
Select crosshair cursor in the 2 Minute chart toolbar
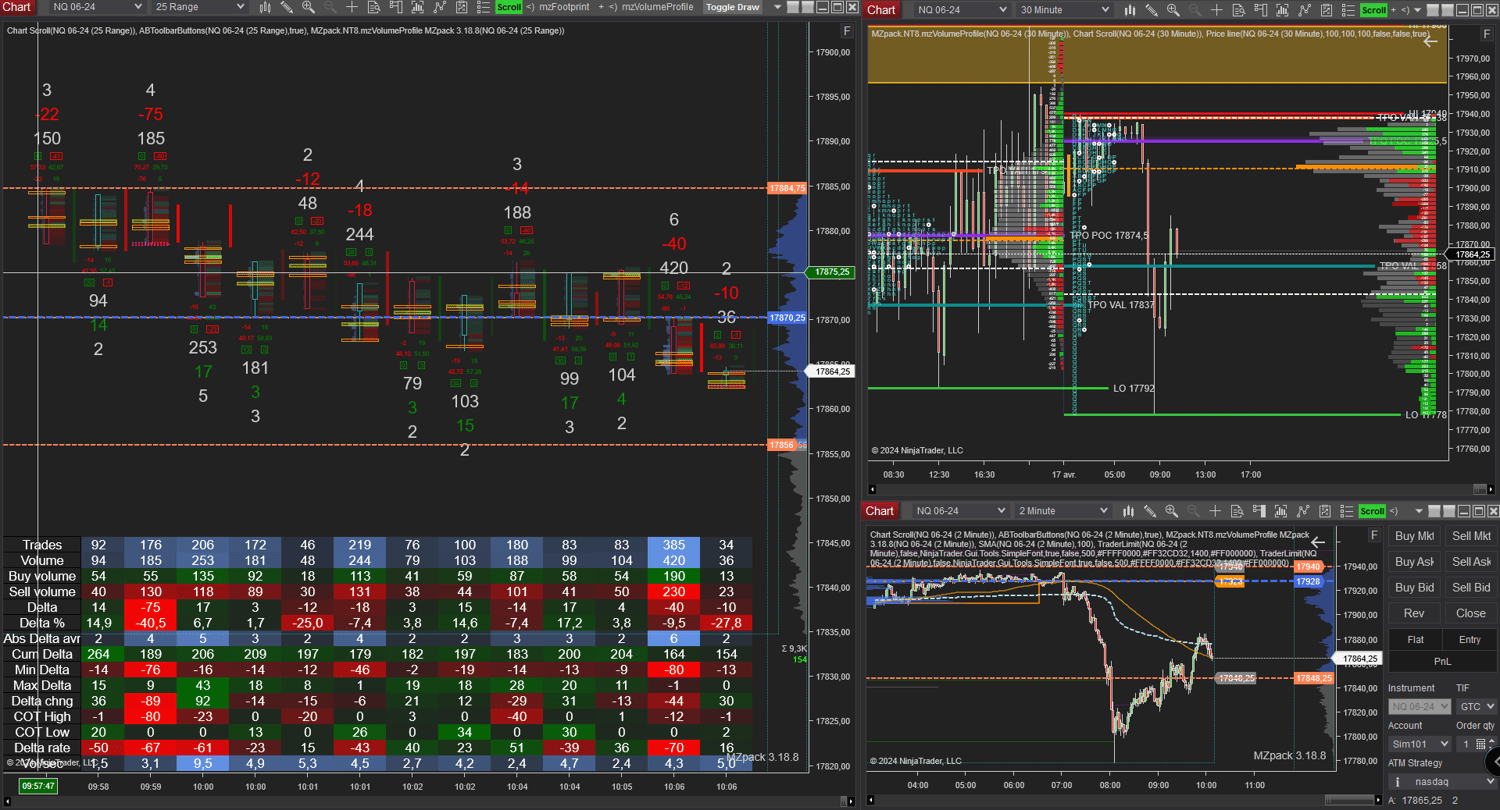coord(1215,510)
